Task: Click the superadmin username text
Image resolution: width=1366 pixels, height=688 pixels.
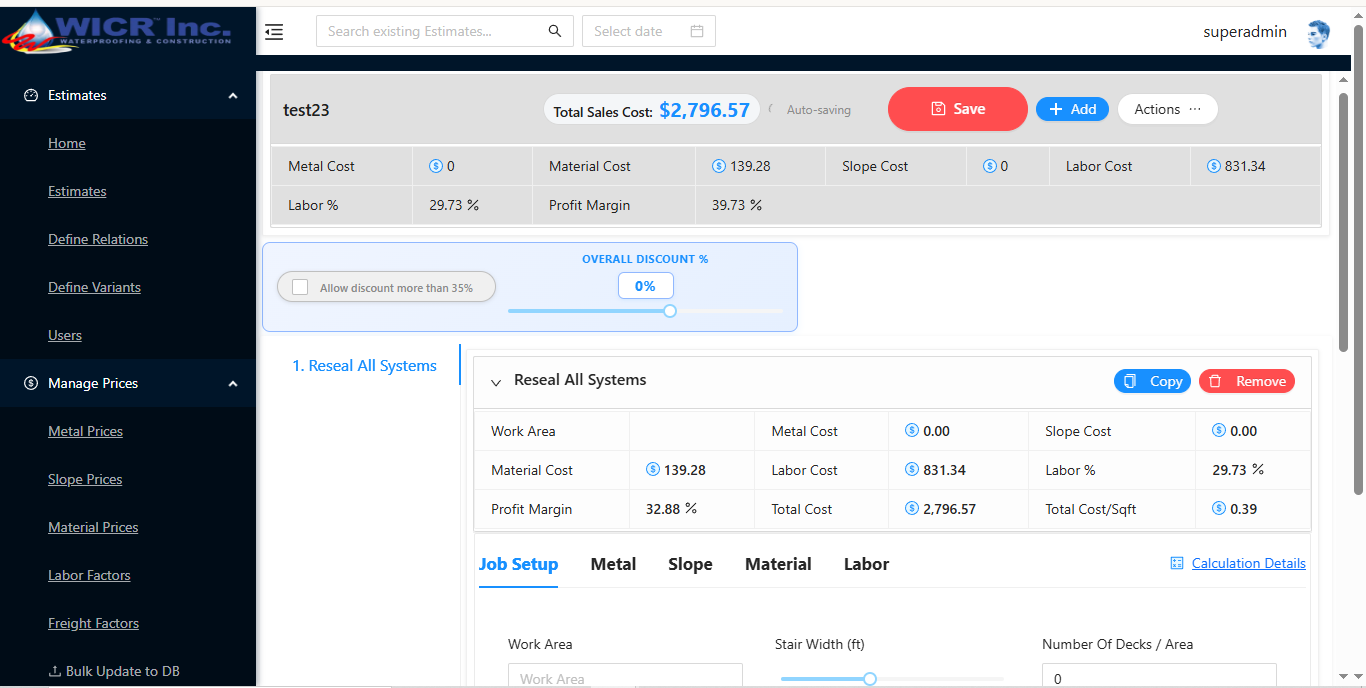Action: point(1245,32)
